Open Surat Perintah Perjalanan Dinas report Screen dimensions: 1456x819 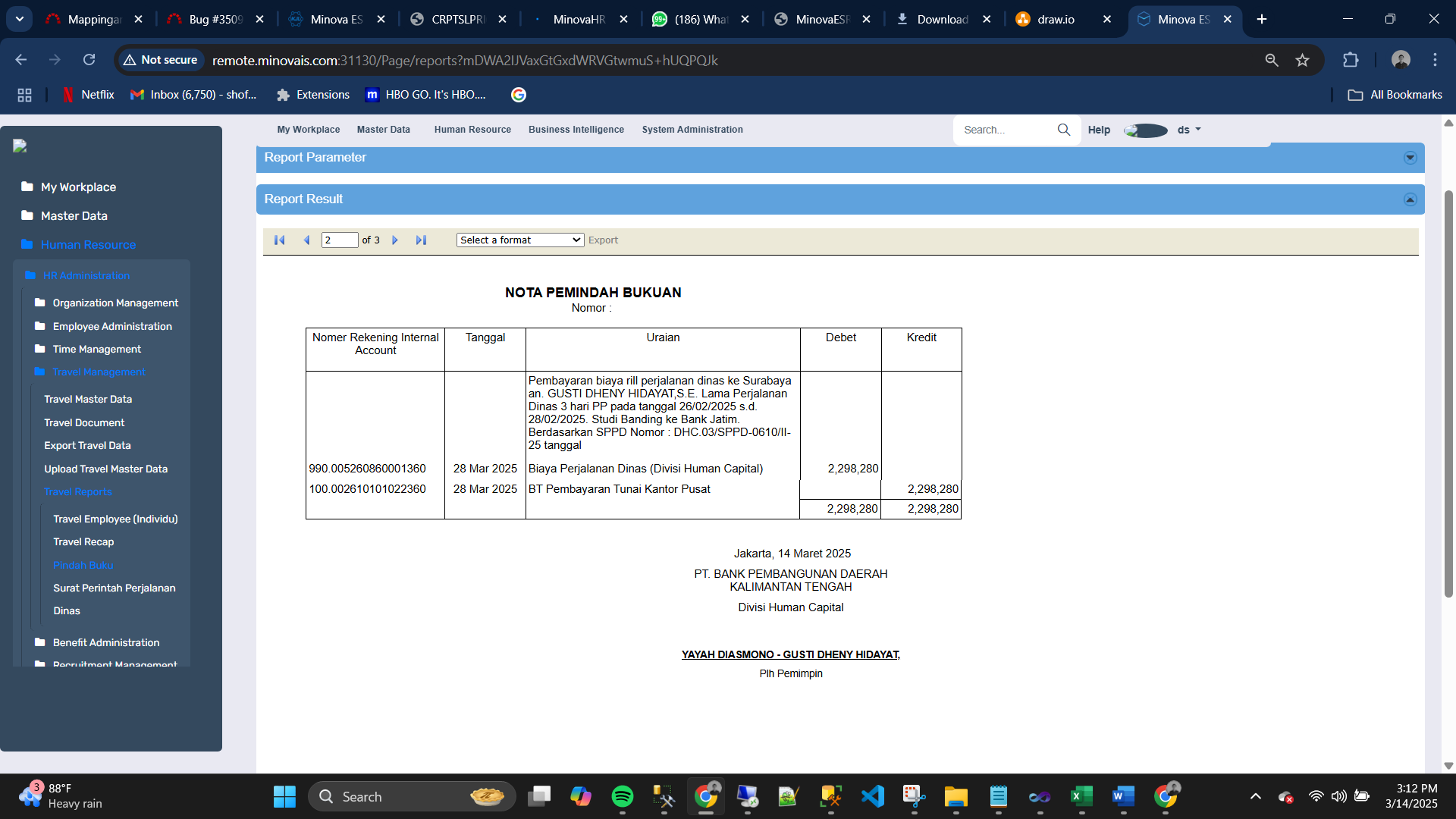(114, 599)
